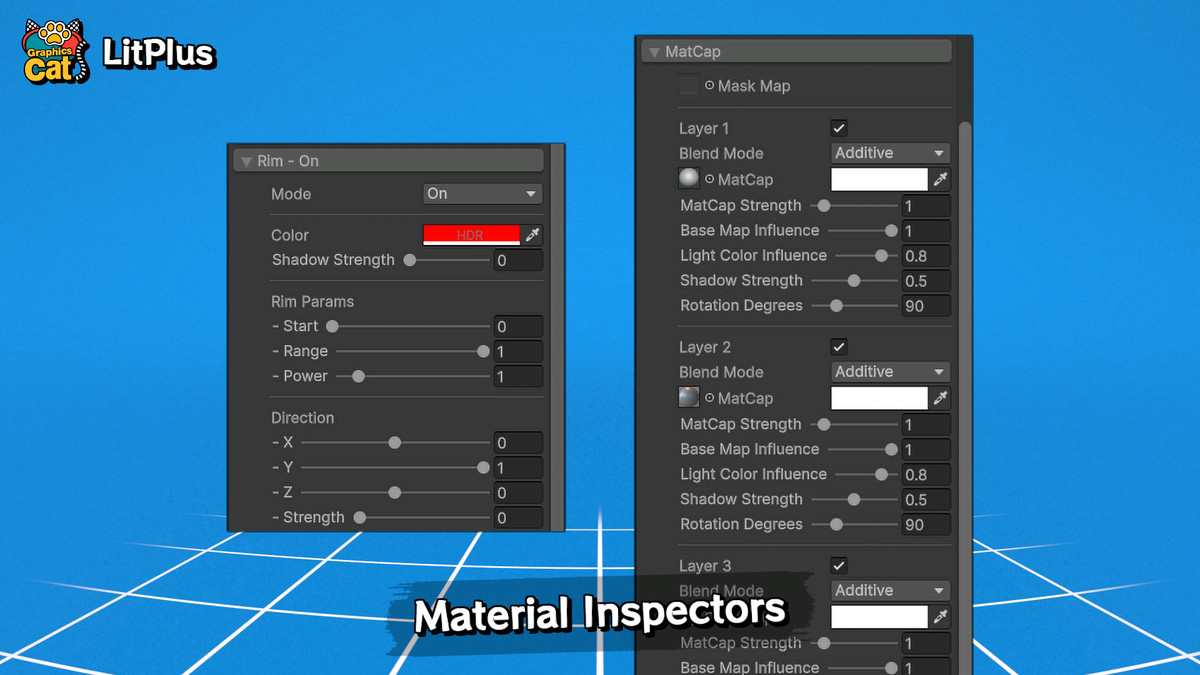The width and height of the screenshot is (1200, 675).
Task: Select the Layer 2 MatCap sphere texture thumbnail
Action: (688, 397)
